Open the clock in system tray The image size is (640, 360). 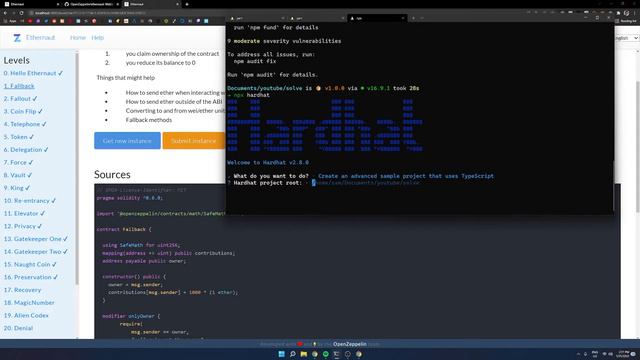coord(623,354)
